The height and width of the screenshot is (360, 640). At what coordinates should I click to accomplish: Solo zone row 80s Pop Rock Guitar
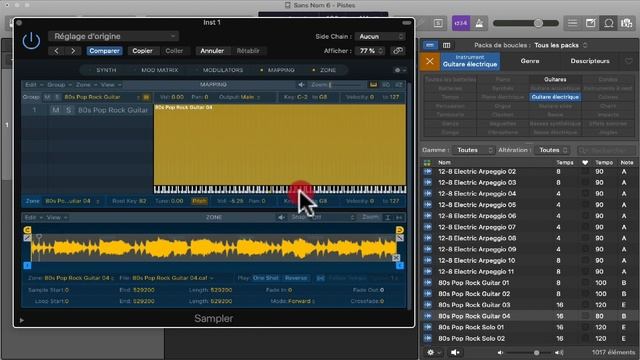pyautogui.click(x=69, y=110)
